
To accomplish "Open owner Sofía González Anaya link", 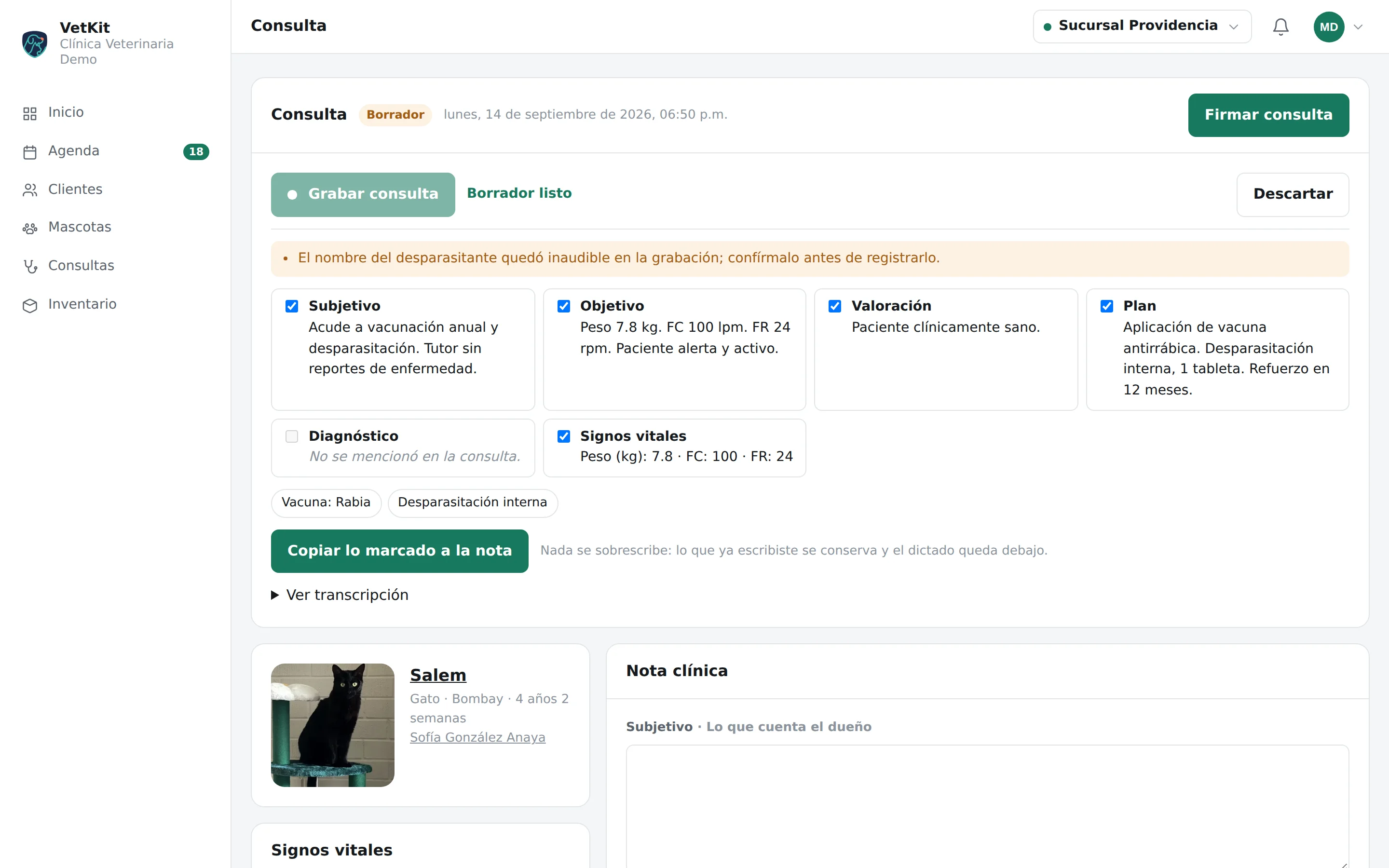I will click(477, 737).
